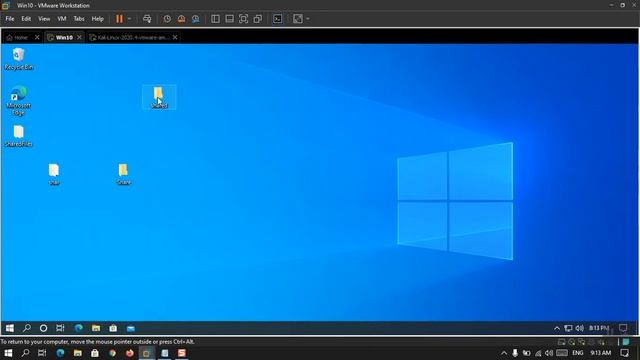The image size is (640, 360).
Task: Click the ENG language indicator
Action: pyautogui.click(x=578, y=353)
